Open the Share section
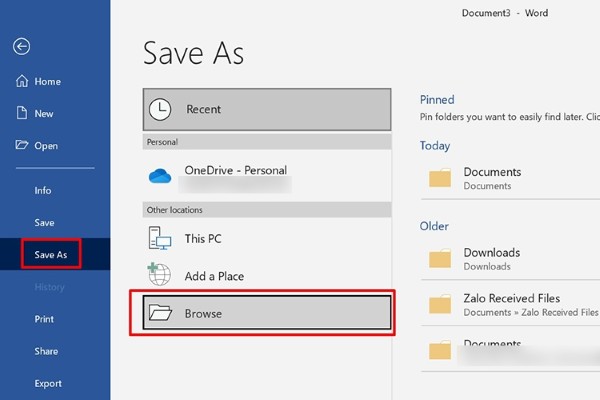This screenshot has width=600, height=400. (46, 351)
